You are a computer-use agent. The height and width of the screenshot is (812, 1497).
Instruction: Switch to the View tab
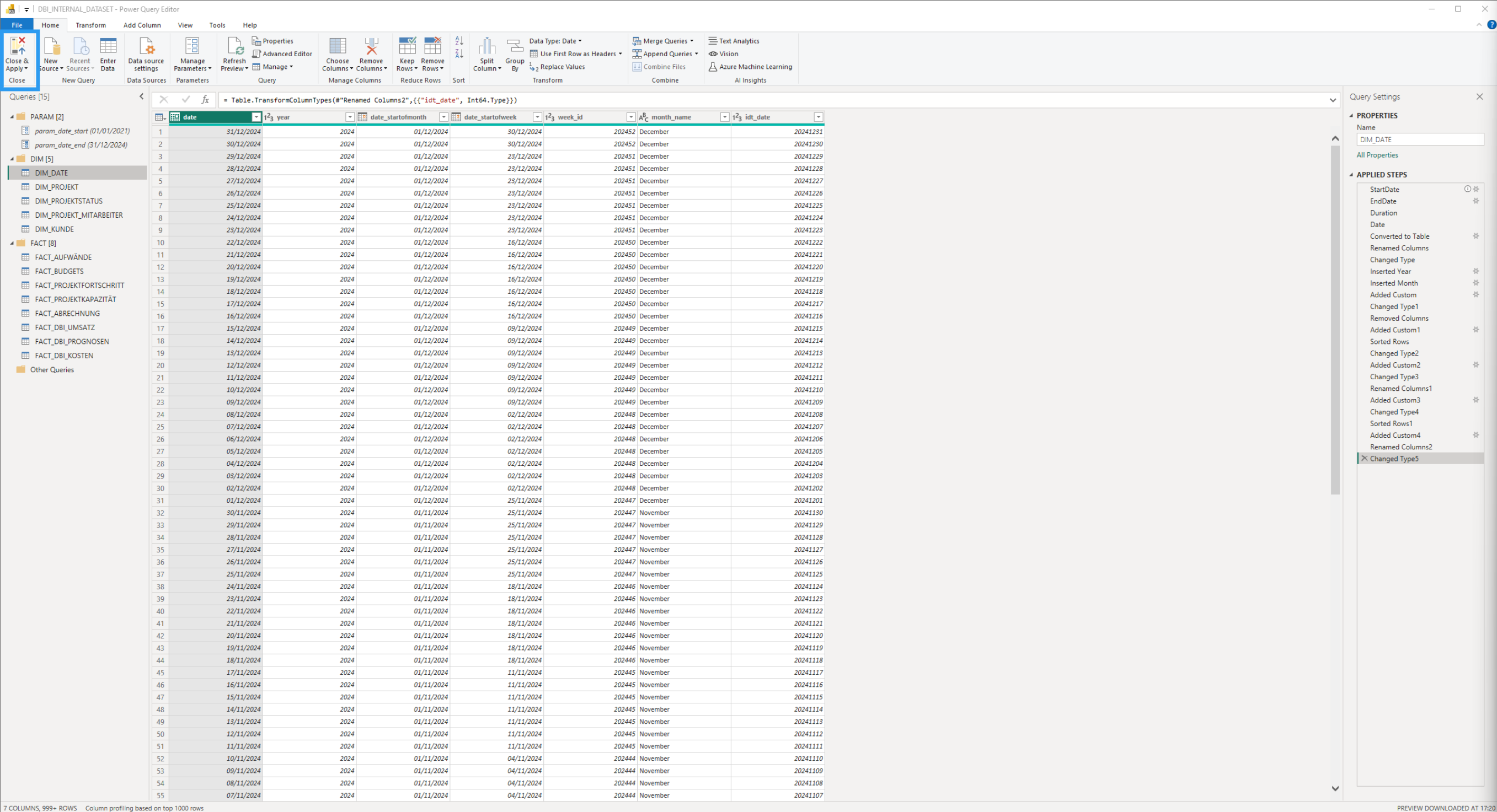pos(185,25)
